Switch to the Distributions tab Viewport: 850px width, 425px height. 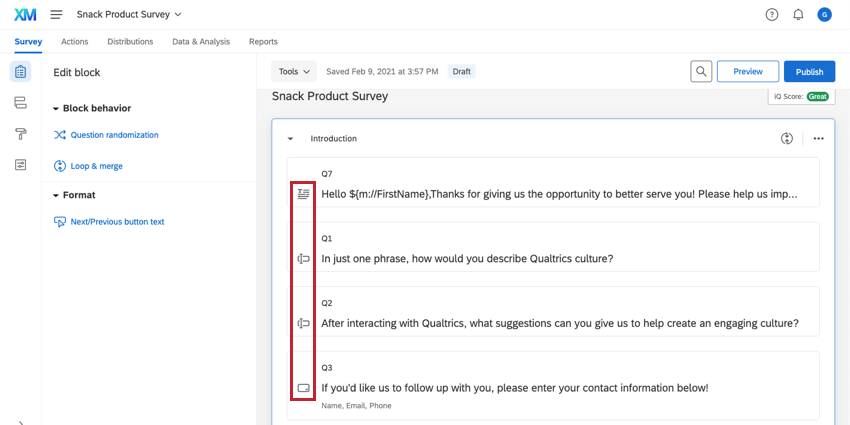click(130, 42)
